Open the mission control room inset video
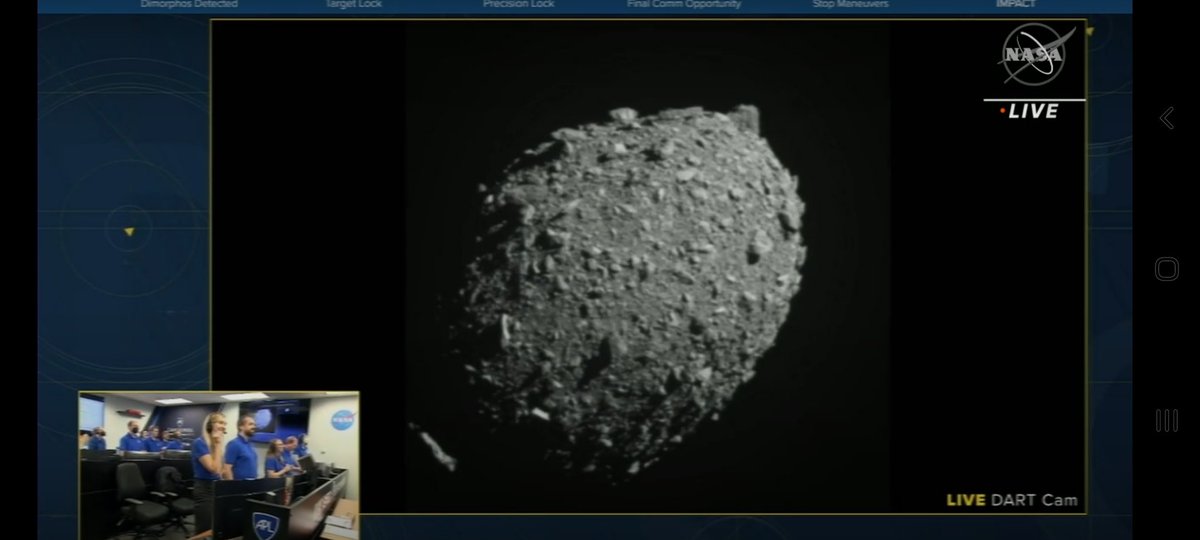This screenshot has height=540, width=1200. [219, 465]
